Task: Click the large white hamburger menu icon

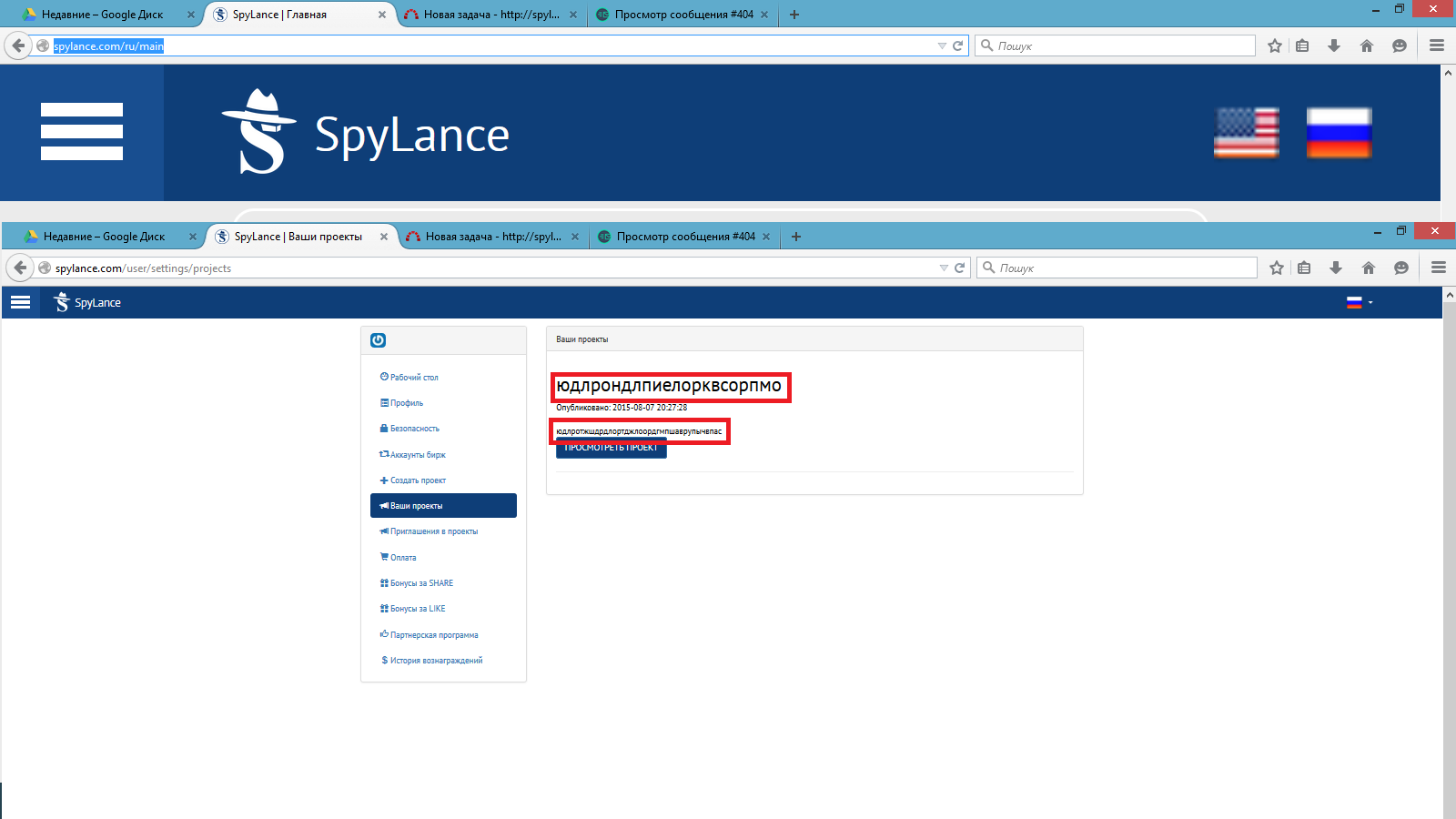Action: (82, 132)
